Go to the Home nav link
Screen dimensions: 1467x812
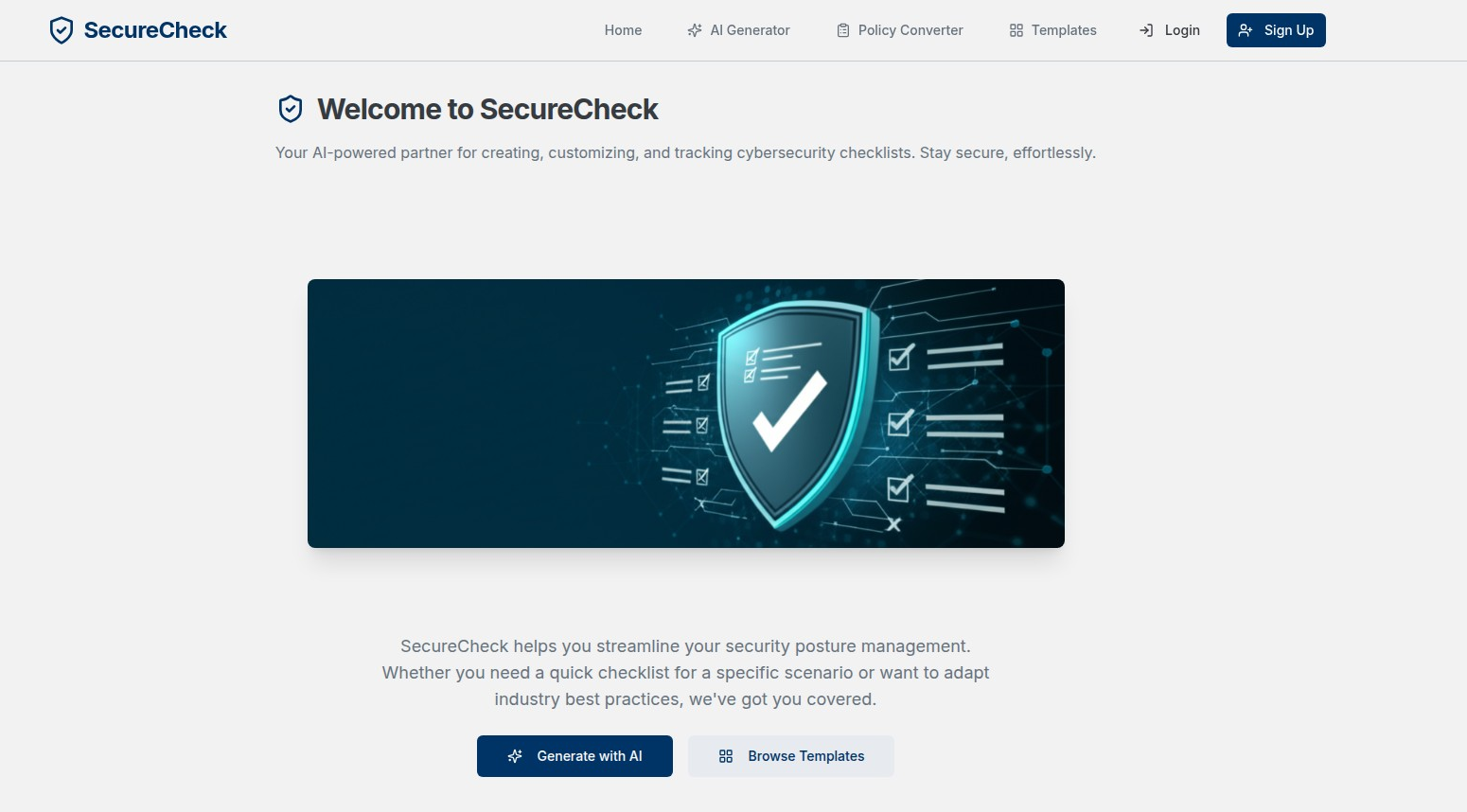[623, 30]
